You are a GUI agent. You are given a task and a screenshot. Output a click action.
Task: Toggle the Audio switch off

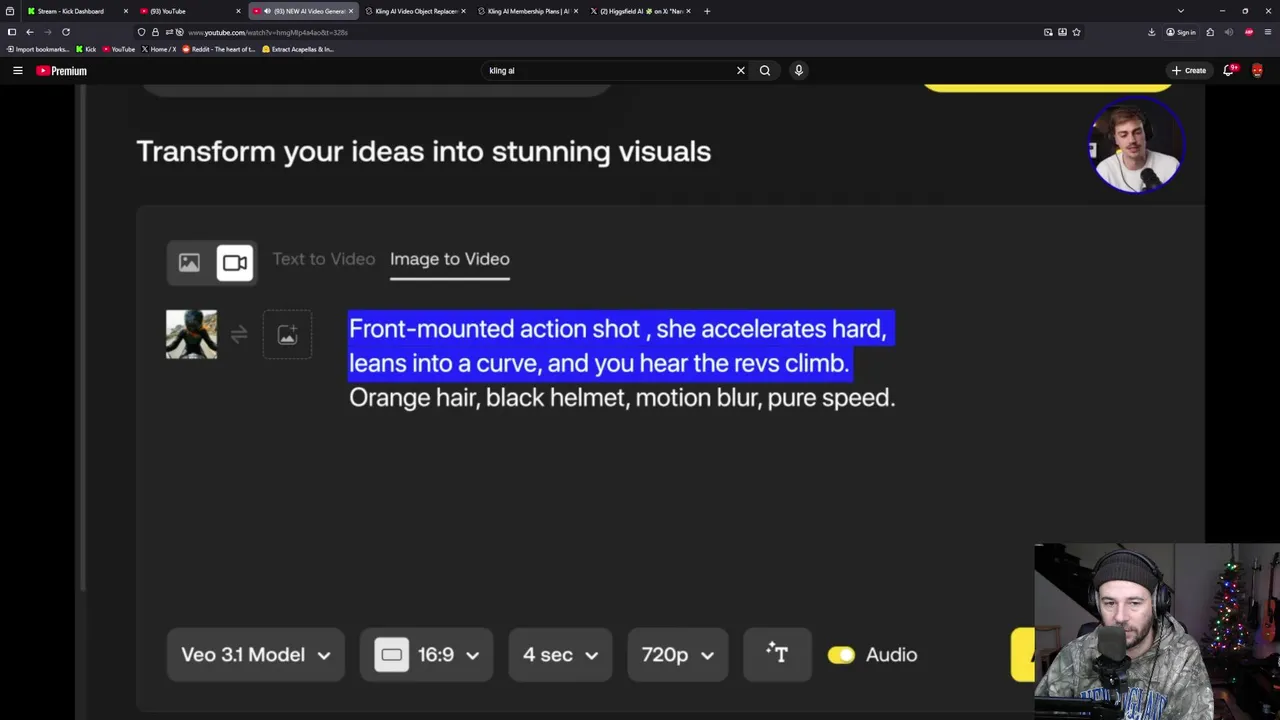click(x=841, y=655)
